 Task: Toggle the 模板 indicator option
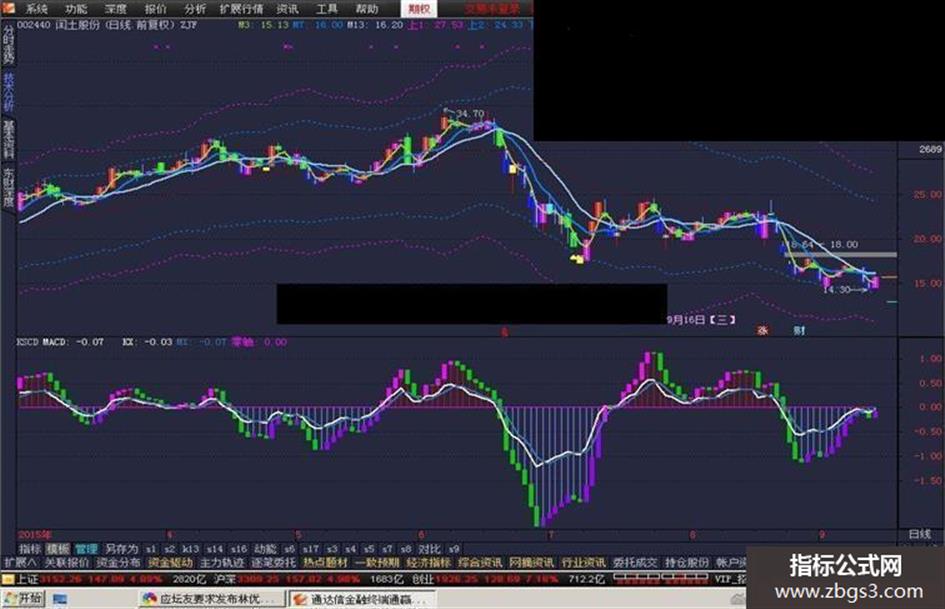click(58, 549)
